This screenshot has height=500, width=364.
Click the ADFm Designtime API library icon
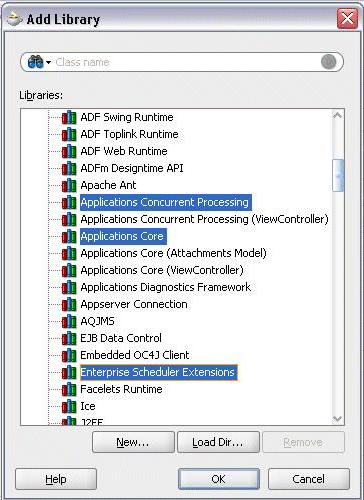[69, 168]
